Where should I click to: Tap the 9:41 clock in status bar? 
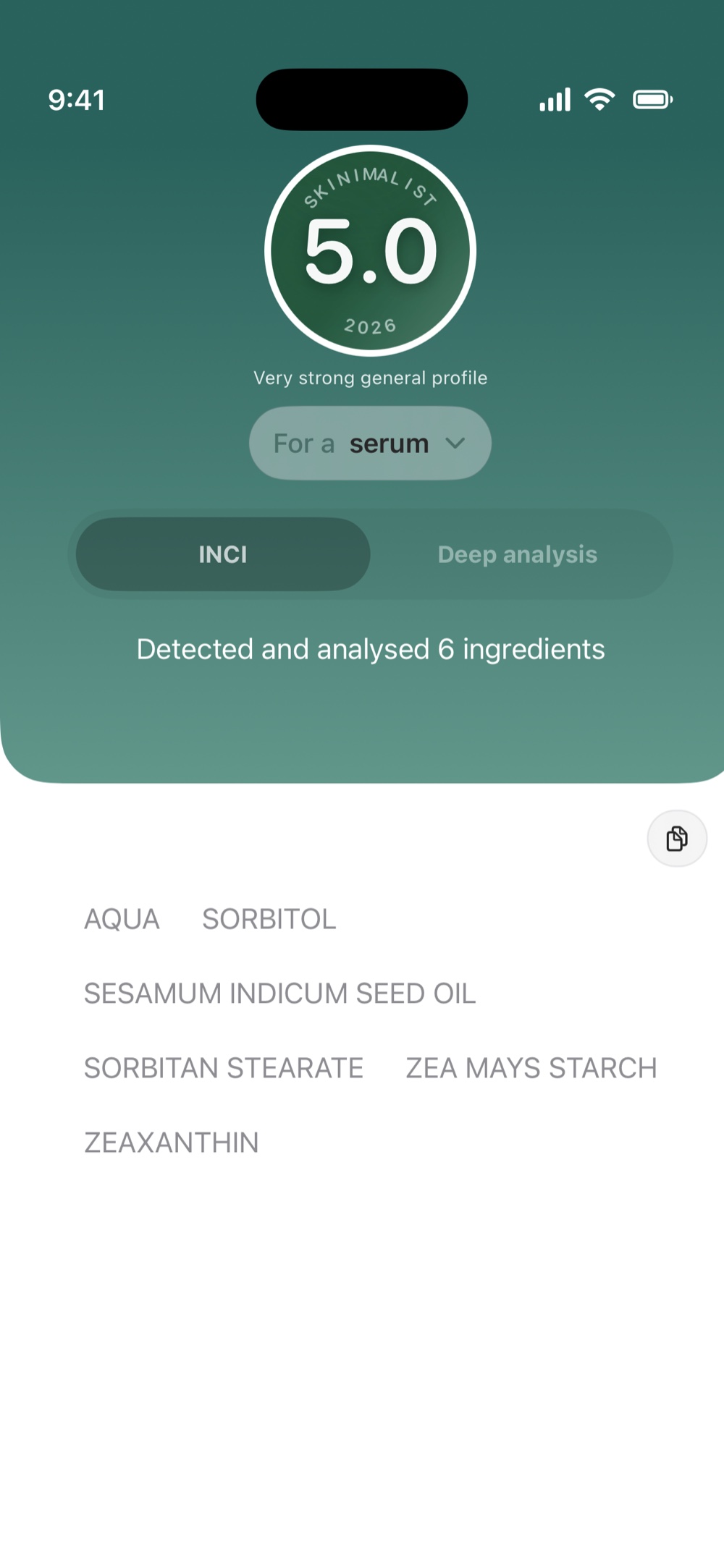coord(77,100)
